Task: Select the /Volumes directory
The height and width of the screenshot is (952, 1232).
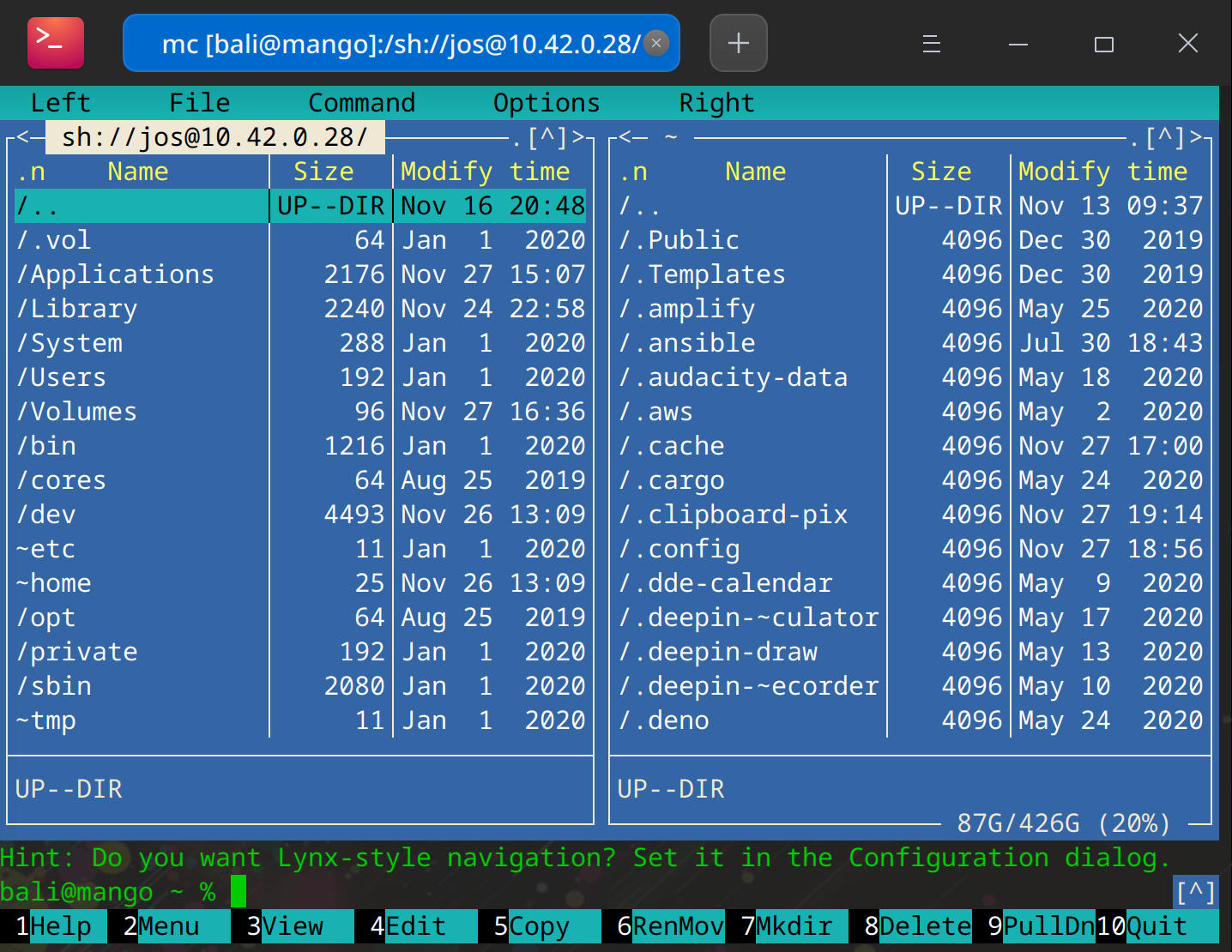Action: (x=300, y=412)
